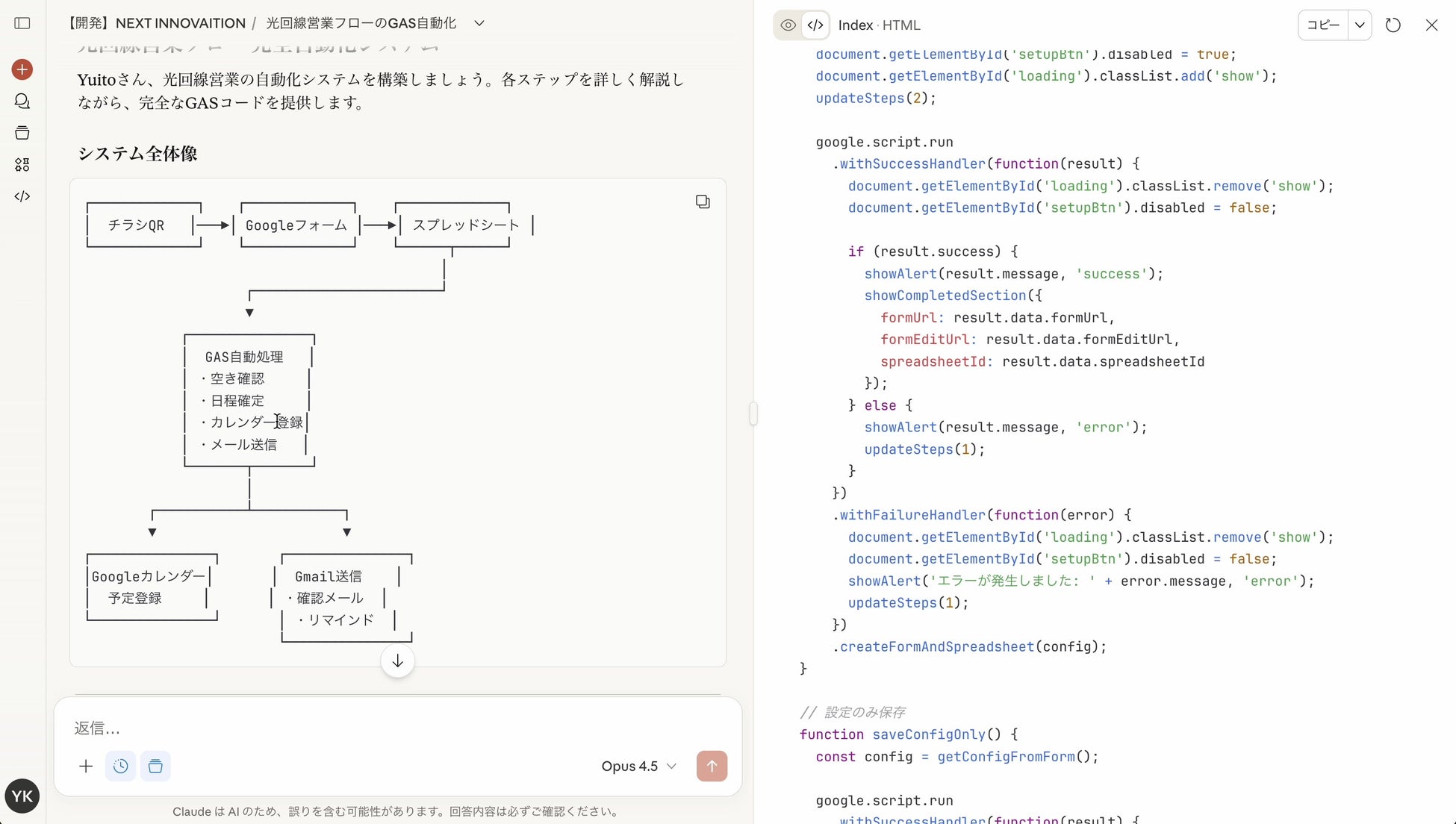This screenshot has height=824, width=1456.
Task: Expand copy options dropdown arrow
Action: [1360, 25]
